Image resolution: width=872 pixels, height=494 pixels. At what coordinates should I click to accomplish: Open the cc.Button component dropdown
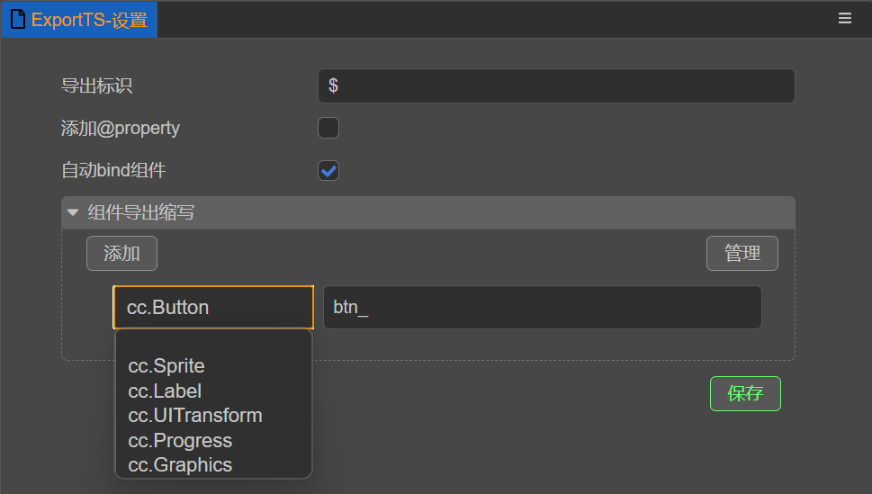[213, 307]
